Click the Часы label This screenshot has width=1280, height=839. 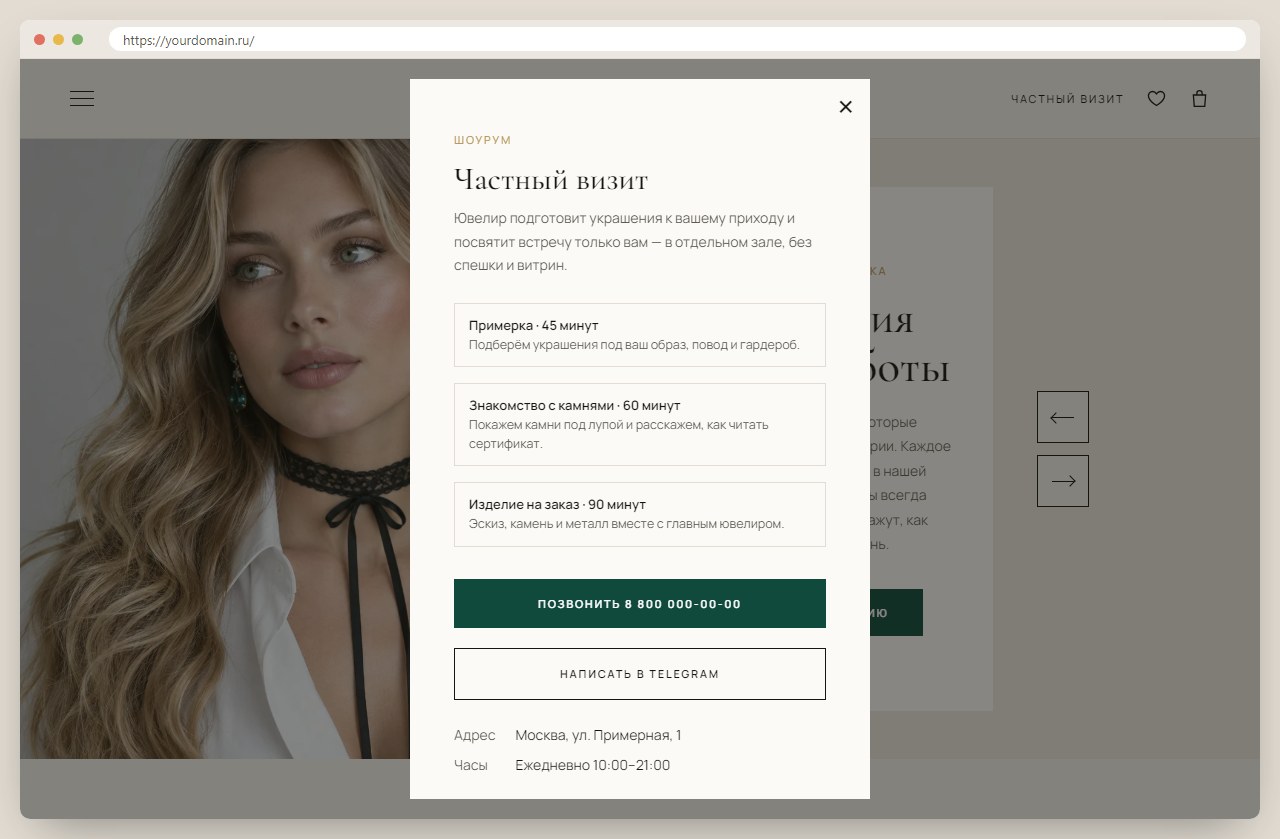(x=471, y=766)
